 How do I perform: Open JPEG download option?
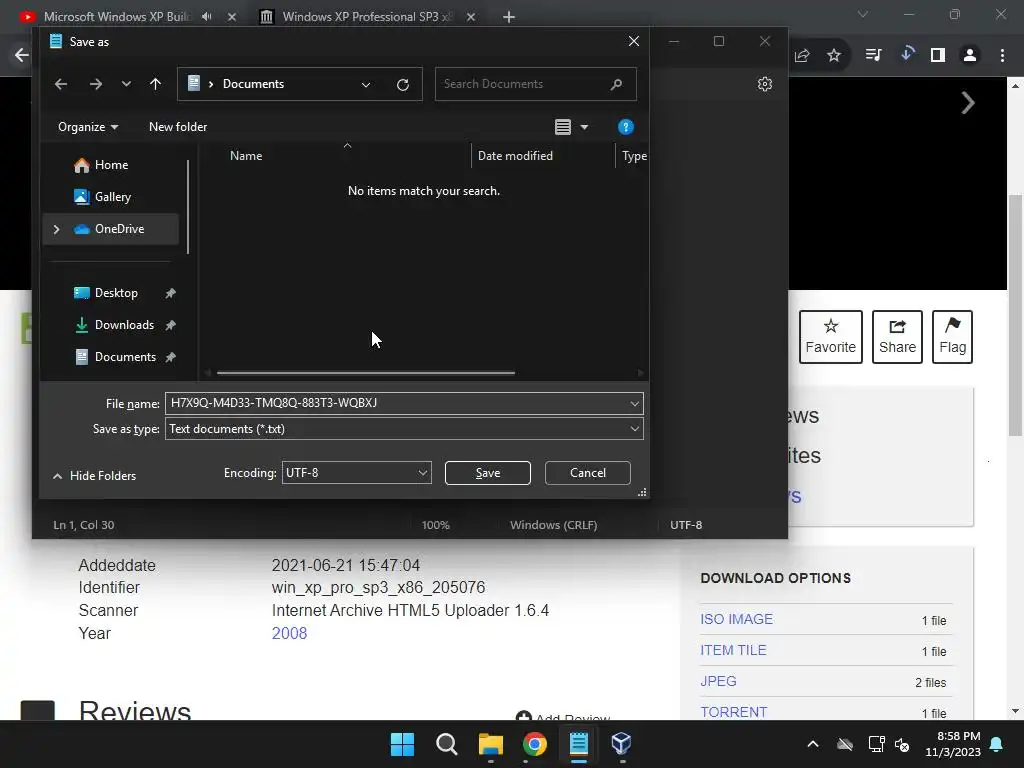[718, 681]
